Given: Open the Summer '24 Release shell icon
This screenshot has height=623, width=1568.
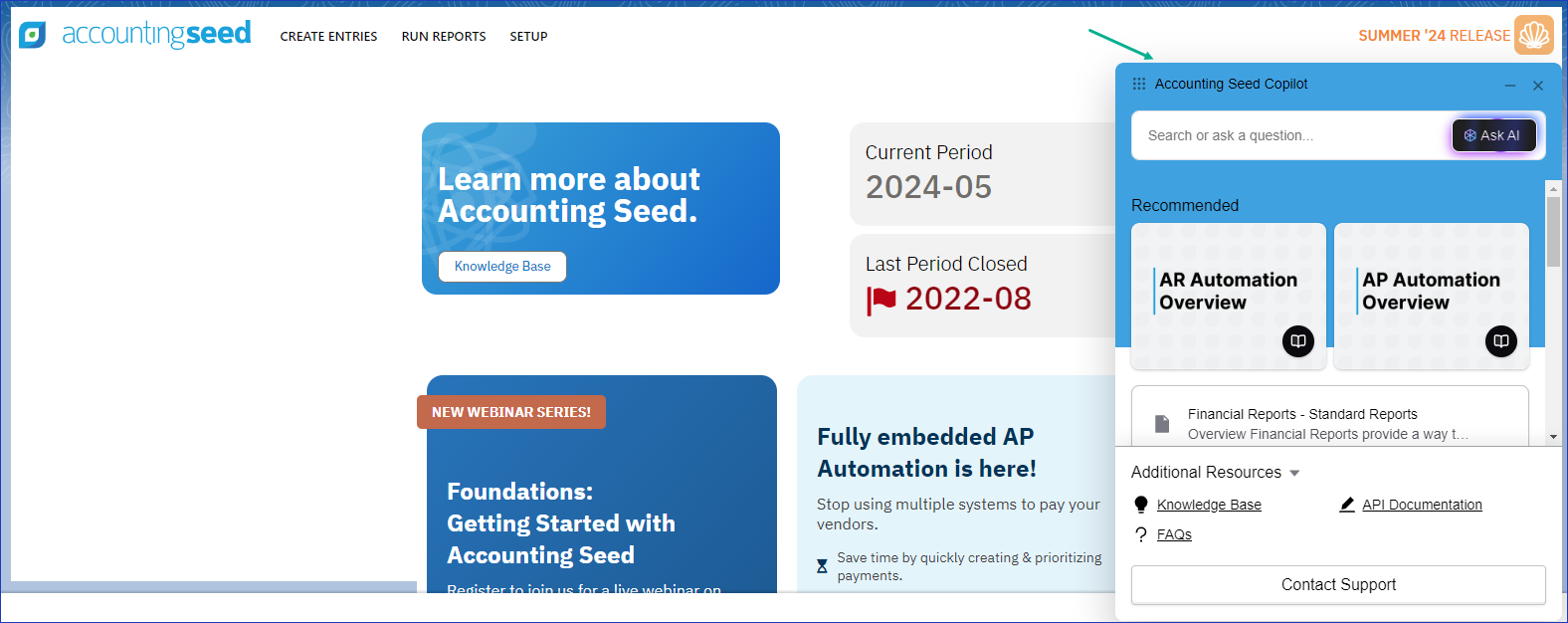Looking at the screenshot, I should point(1533,36).
